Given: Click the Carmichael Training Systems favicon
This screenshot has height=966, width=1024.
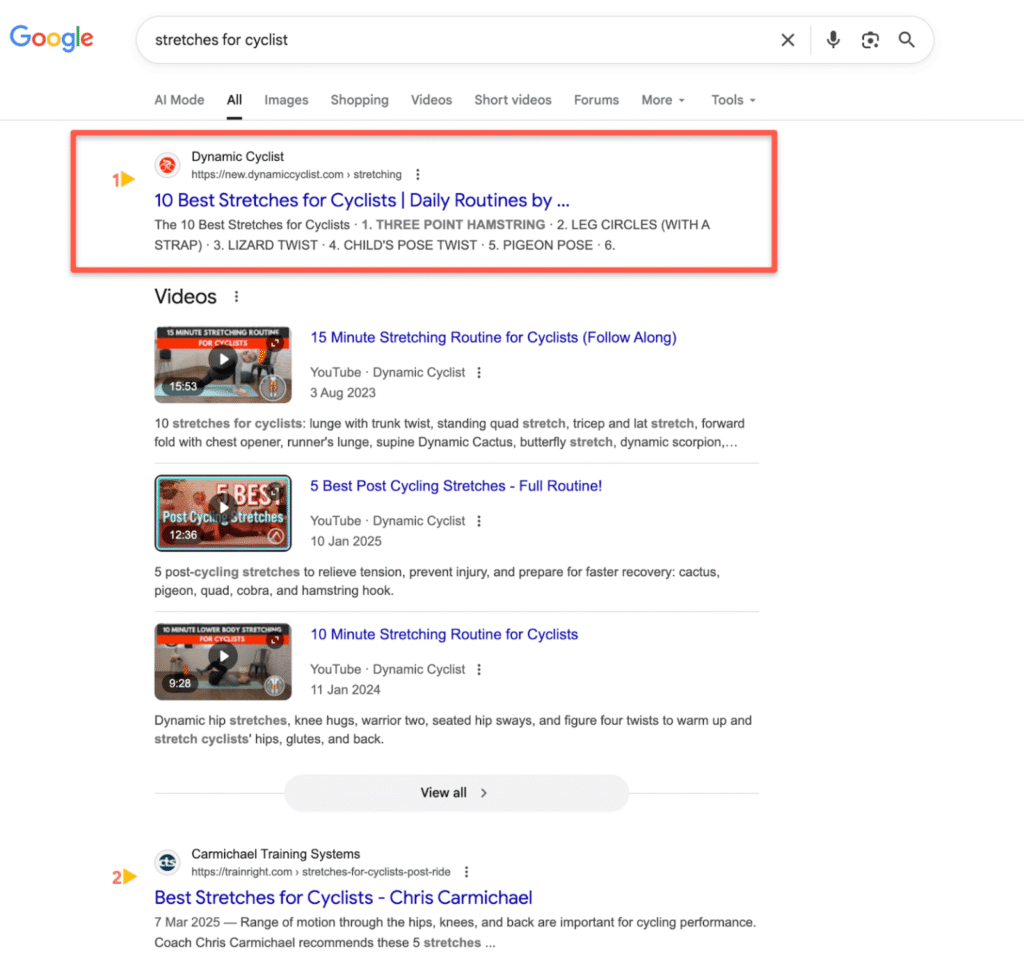Looking at the screenshot, I should pyautogui.click(x=166, y=861).
